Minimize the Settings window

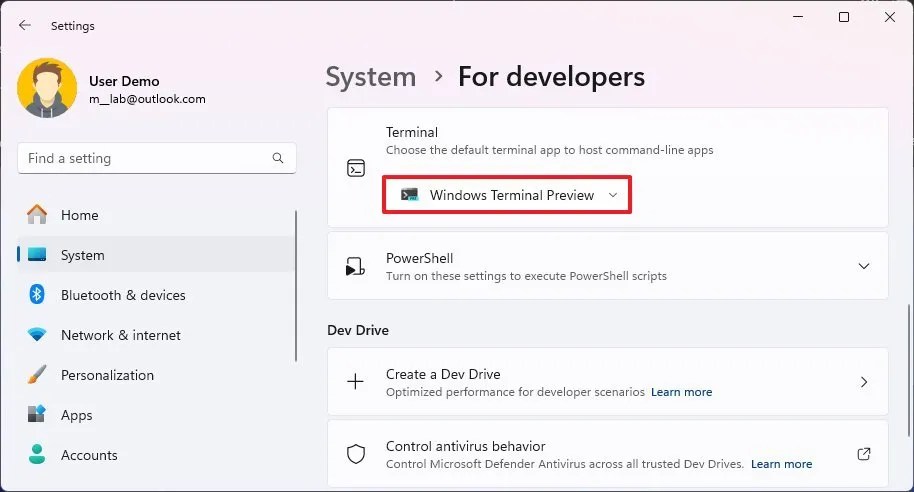(x=798, y=17)
